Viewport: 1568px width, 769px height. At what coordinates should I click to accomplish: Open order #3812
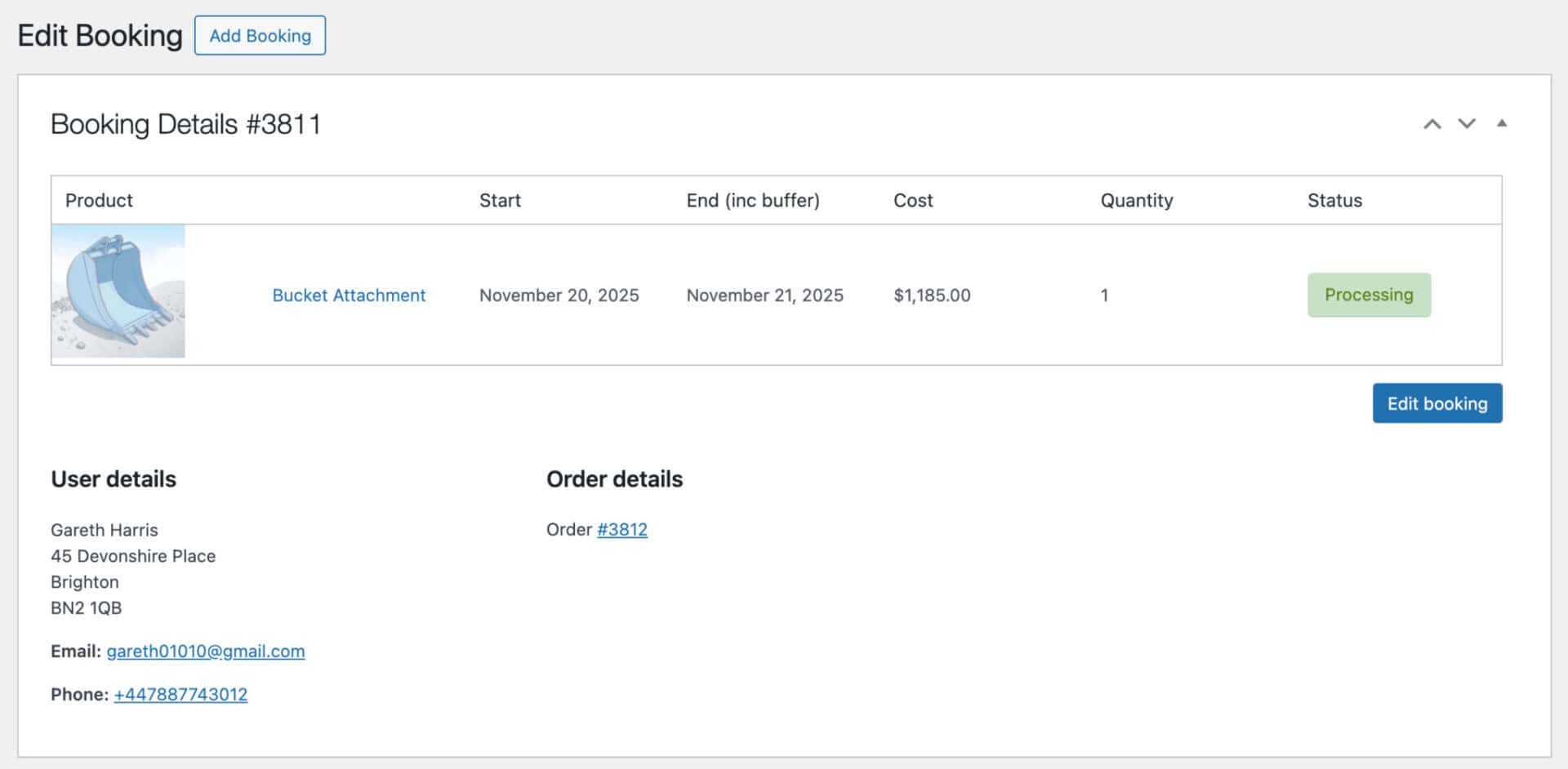(x=622, y=529)
